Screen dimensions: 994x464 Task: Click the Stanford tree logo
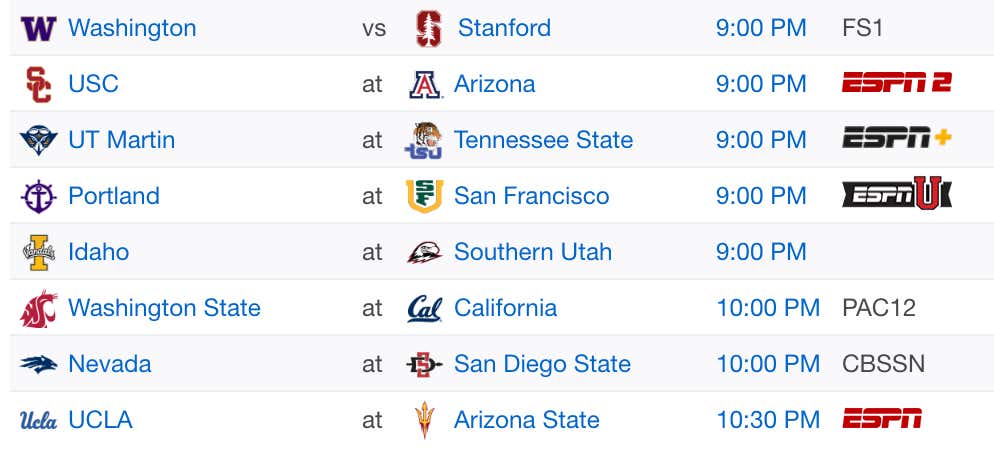click(429, 29)
